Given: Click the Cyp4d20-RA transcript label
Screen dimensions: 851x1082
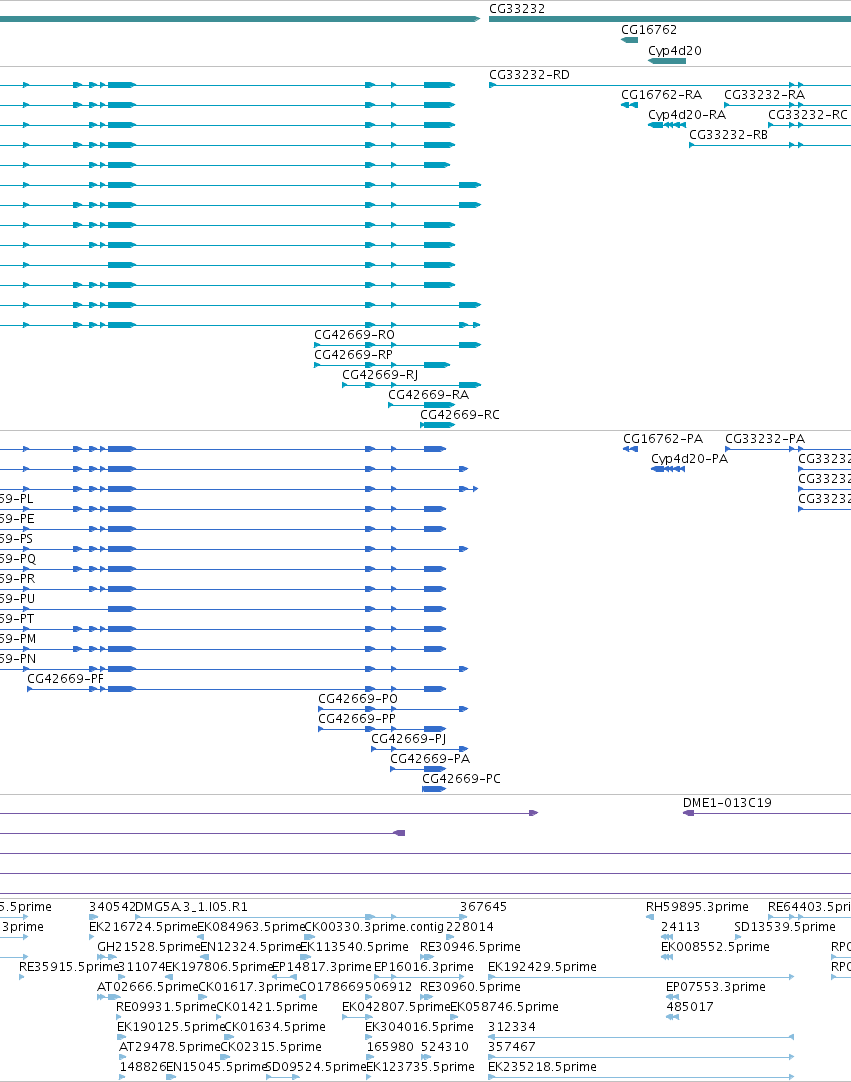Looking at the screenshot, I should point(687,115).
